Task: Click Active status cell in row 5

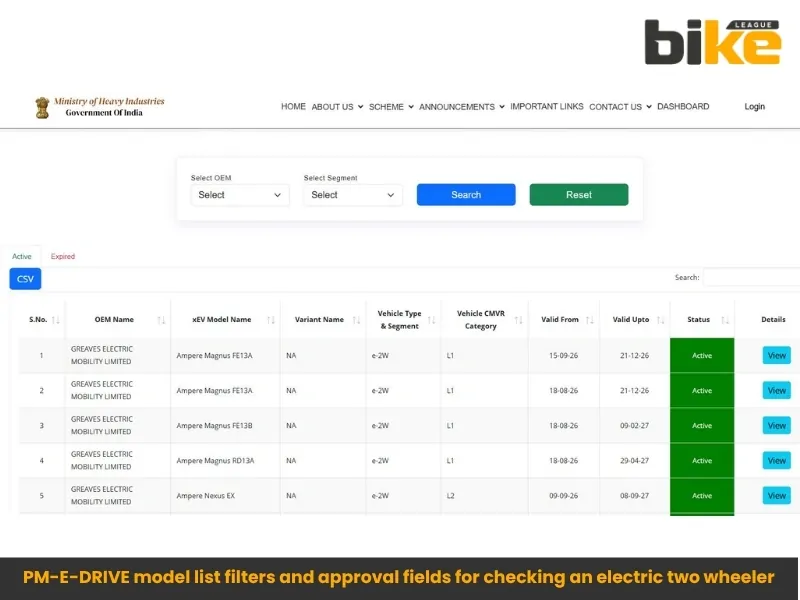Action: click(702, 496)
